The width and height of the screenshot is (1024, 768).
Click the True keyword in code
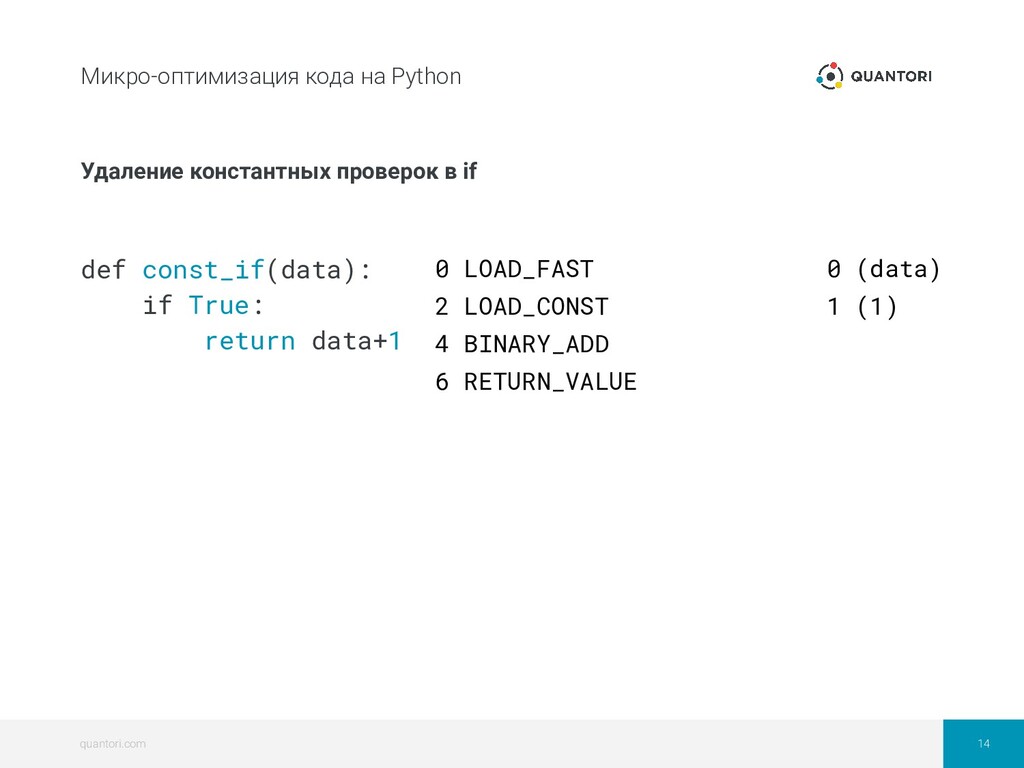point(219,305)
